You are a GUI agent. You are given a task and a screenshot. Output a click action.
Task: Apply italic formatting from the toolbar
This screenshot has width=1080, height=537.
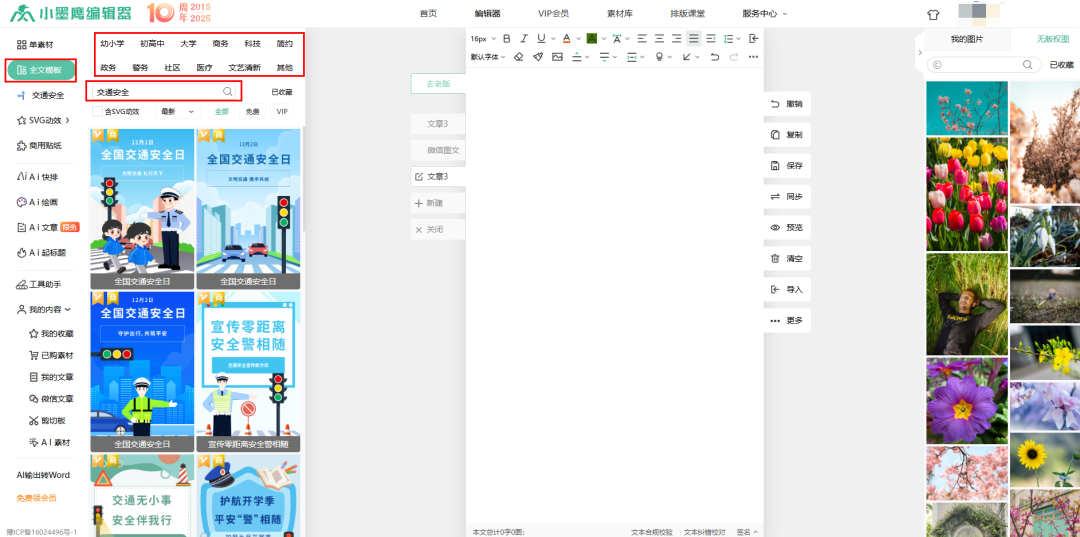point(523,38)
